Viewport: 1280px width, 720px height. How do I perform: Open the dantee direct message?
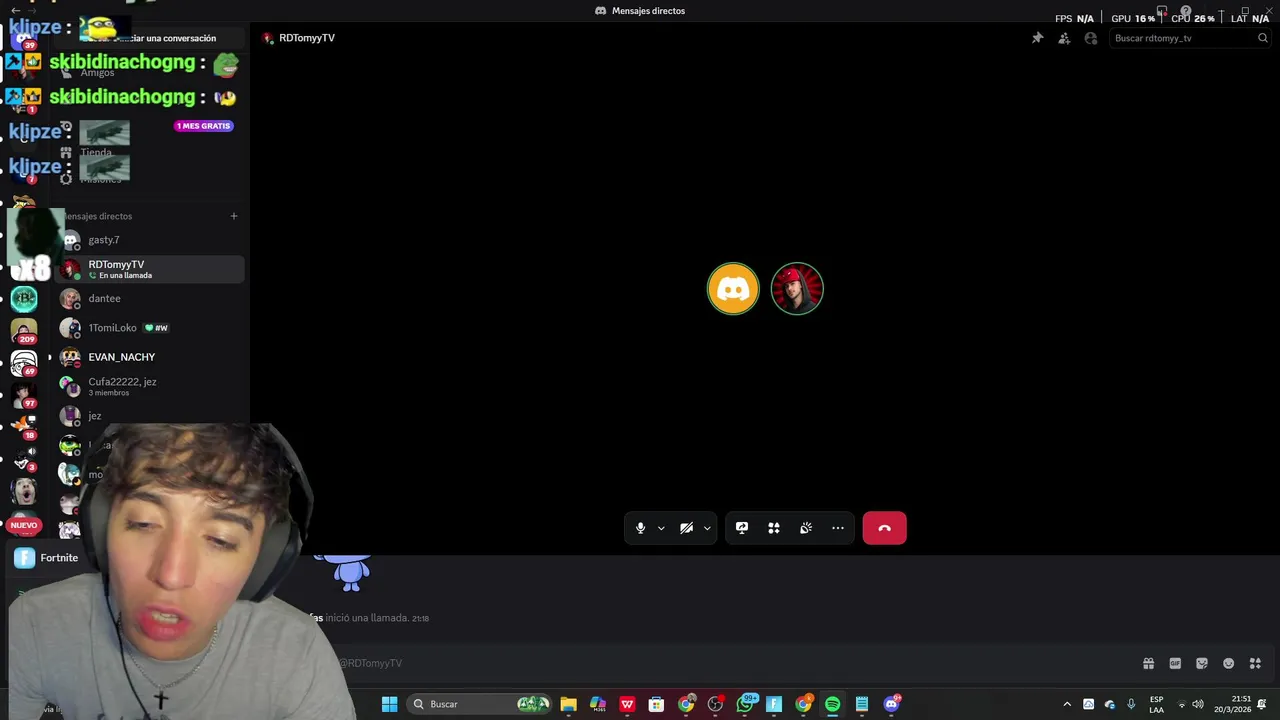coord(150,298)
